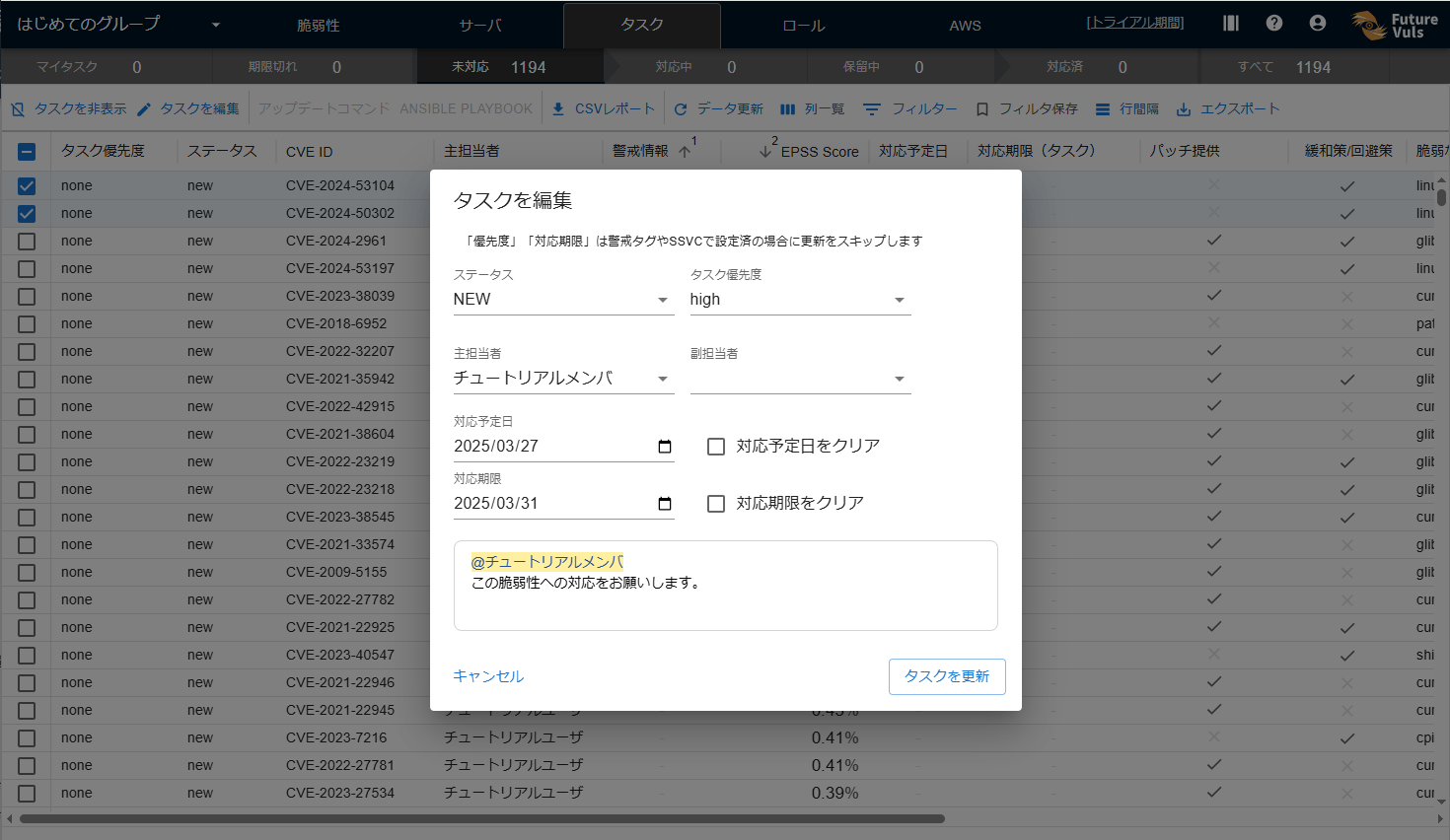Click the 期限切れ counter
Image resolution: width=1450 pixels, height=840 pixels.
[x=311, y=67]
